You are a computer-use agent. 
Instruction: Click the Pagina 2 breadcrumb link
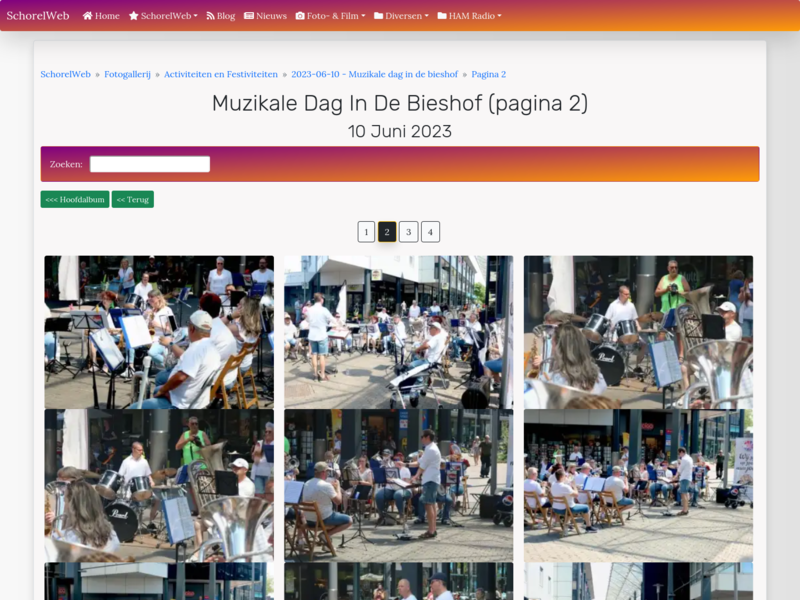[489, 74]
